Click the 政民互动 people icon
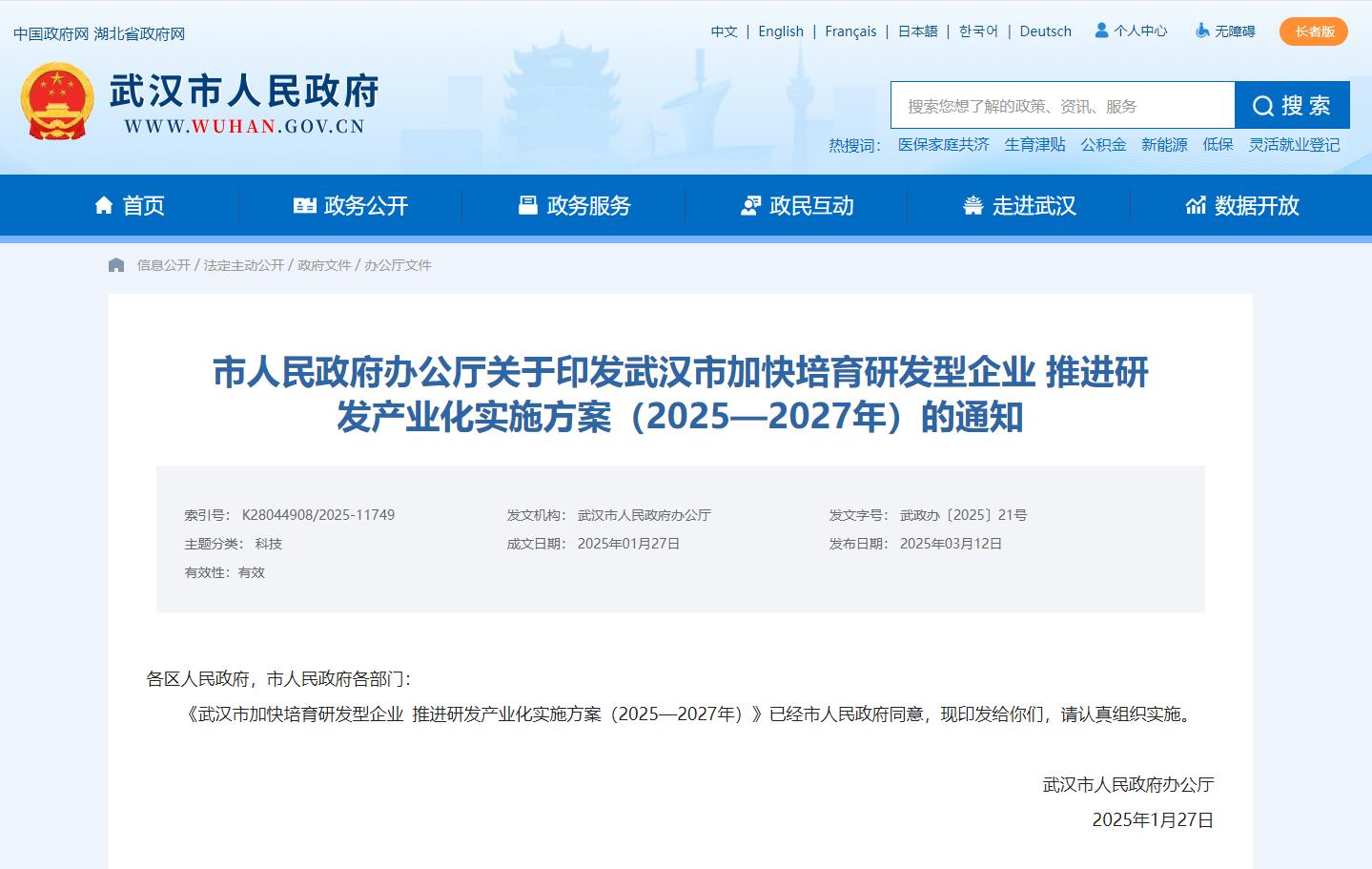Viewport: 1372px width, 869px height. 750,205
